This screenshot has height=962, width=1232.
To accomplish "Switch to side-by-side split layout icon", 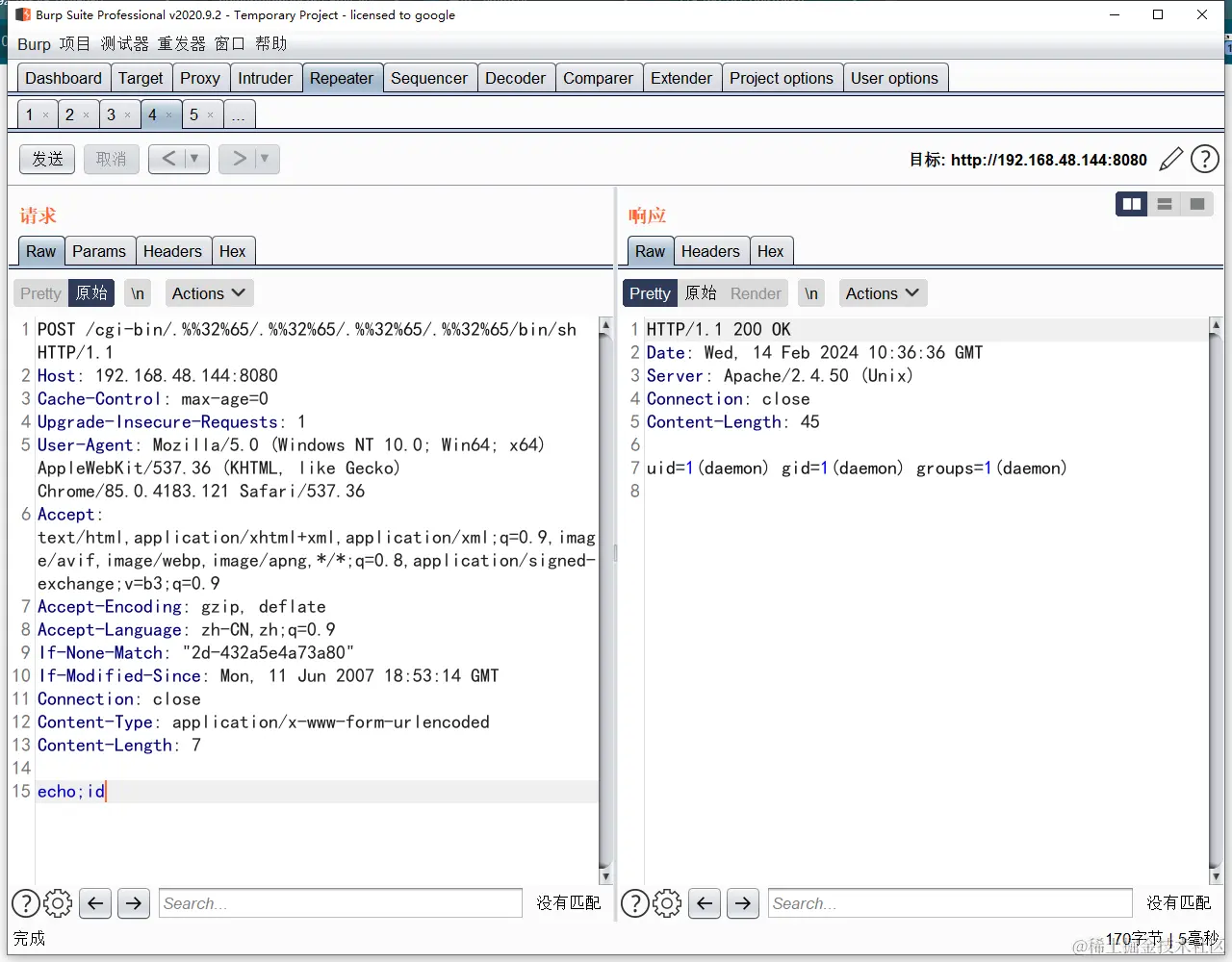I will coord(1132,204).
